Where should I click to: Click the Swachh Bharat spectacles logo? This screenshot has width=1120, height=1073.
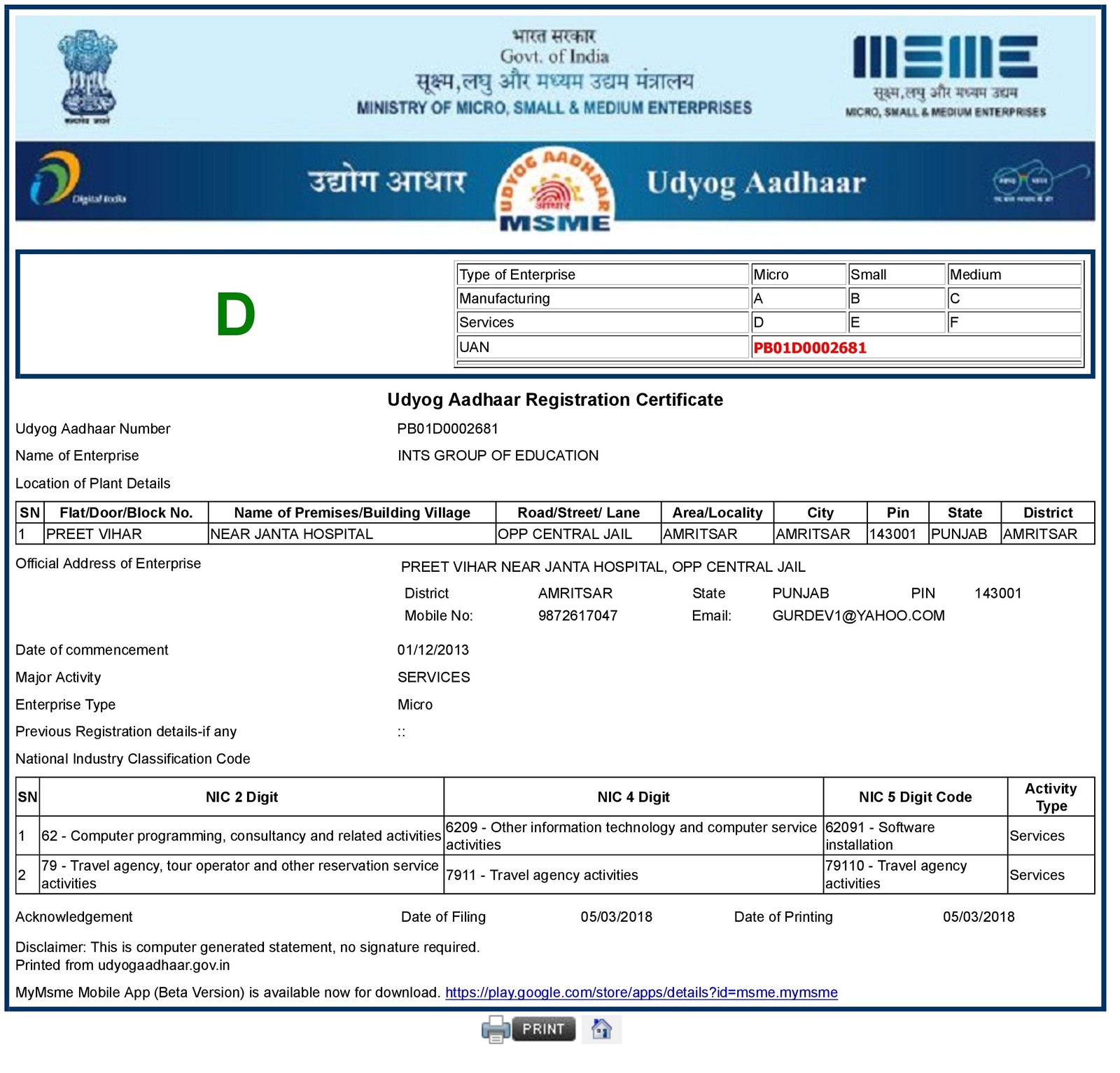1039,182
